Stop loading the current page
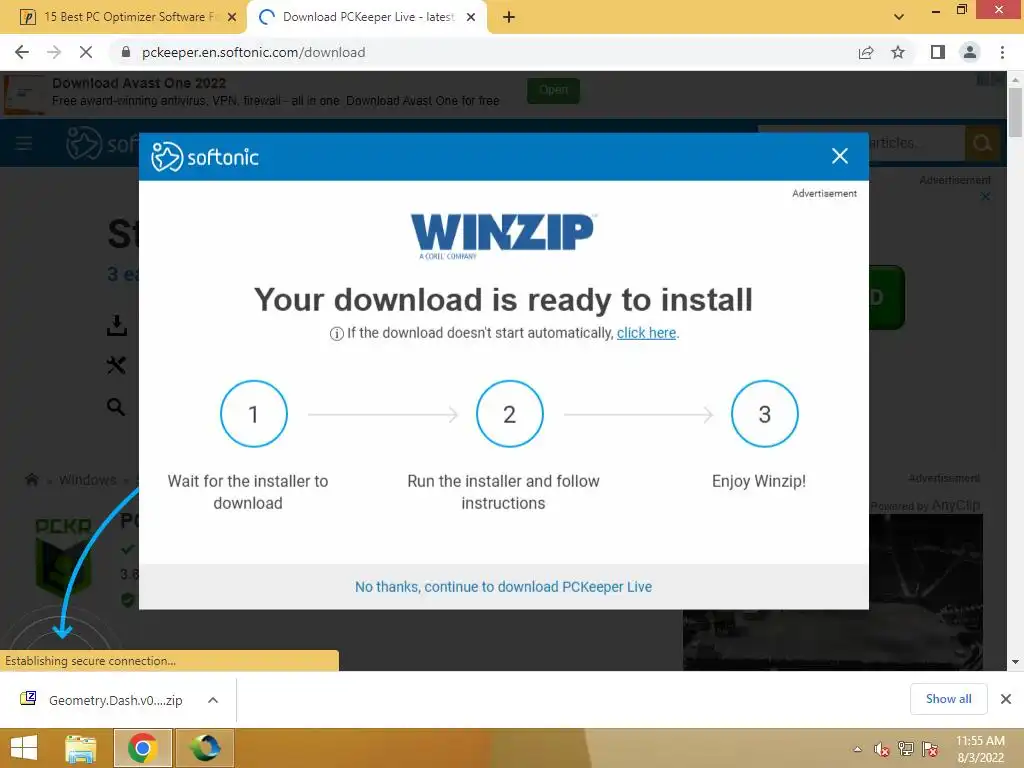Image resolution: width=1024 pixels, height=768 pixels. point(86,52)
